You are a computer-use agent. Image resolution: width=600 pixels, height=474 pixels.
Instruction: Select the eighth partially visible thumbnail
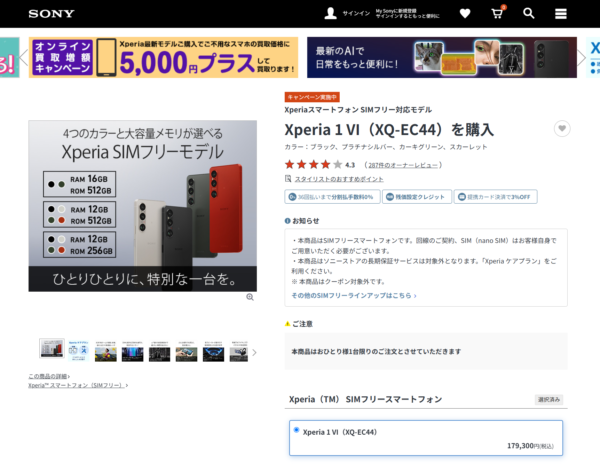pos(239,351)
